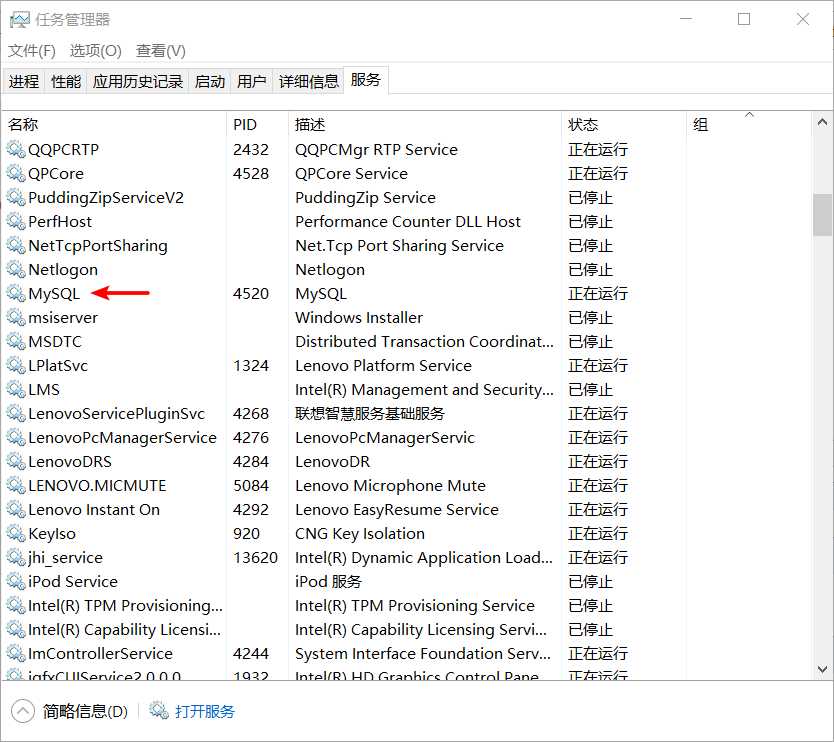
Task: Click 'Lenovo Platform Service' description
Action: click(383, 365)
